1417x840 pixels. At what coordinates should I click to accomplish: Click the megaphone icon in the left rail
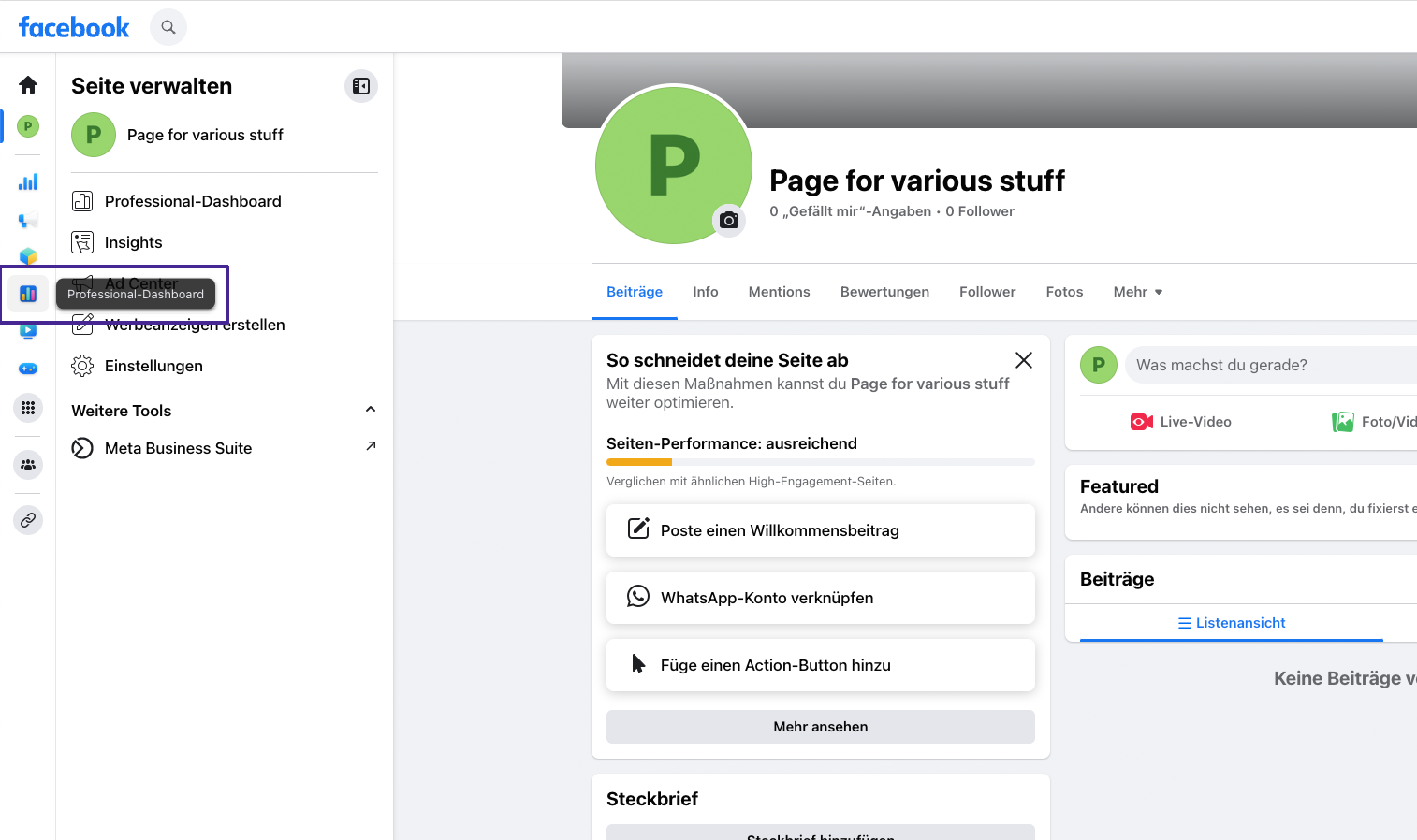click(x=28, y=220)
